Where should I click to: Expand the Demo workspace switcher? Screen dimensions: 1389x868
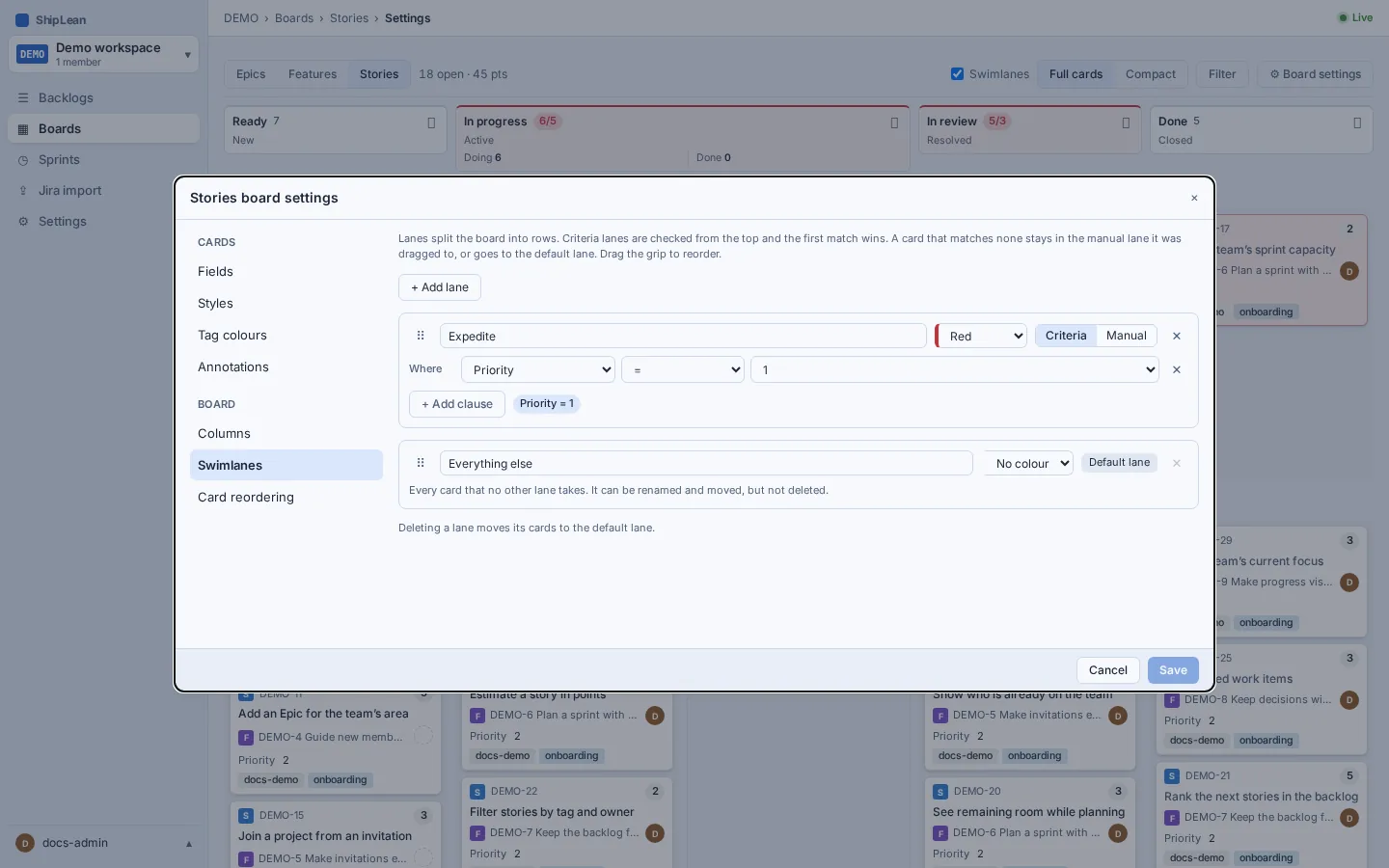103,54
